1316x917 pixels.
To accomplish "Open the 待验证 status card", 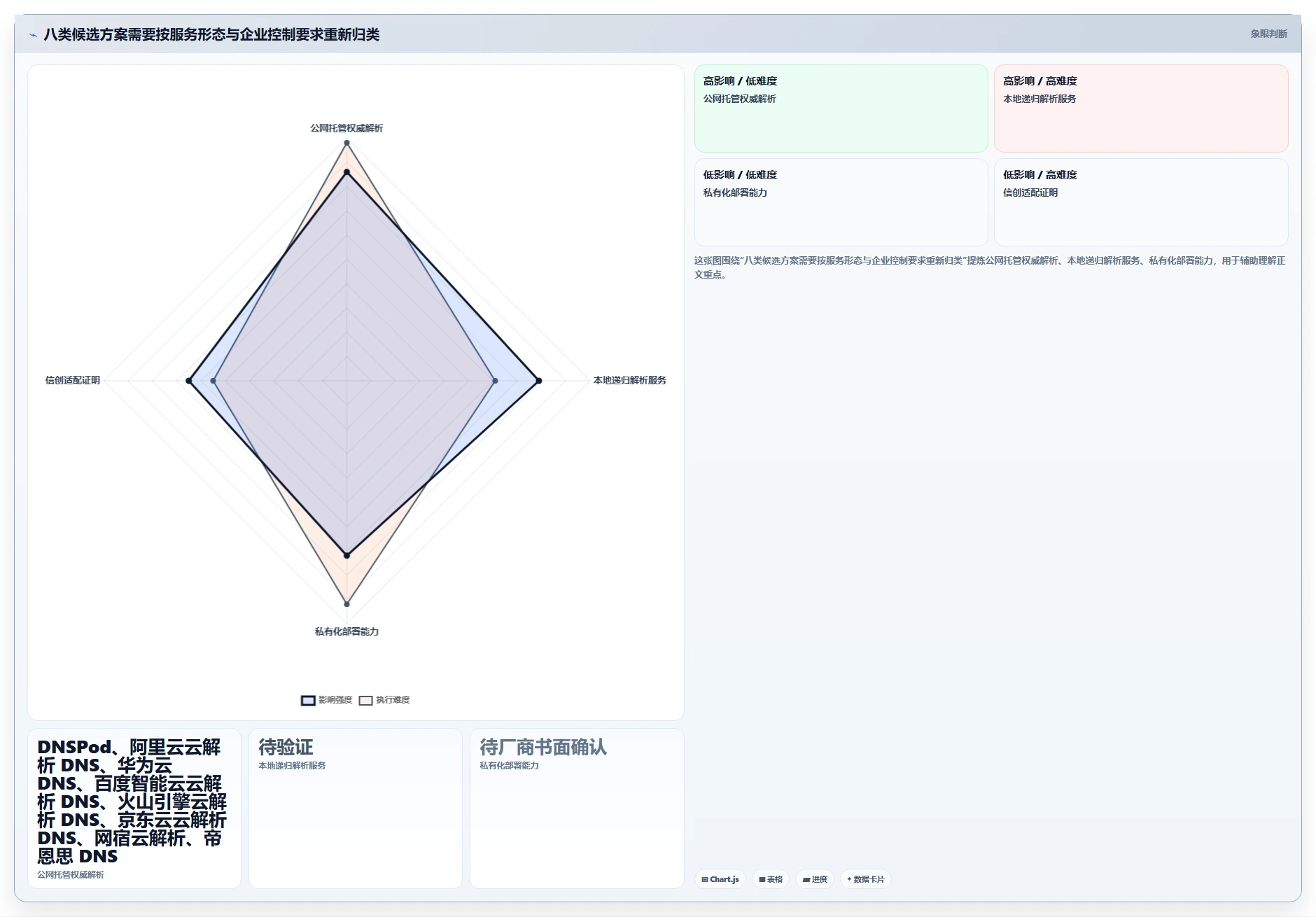I will 356,808.
